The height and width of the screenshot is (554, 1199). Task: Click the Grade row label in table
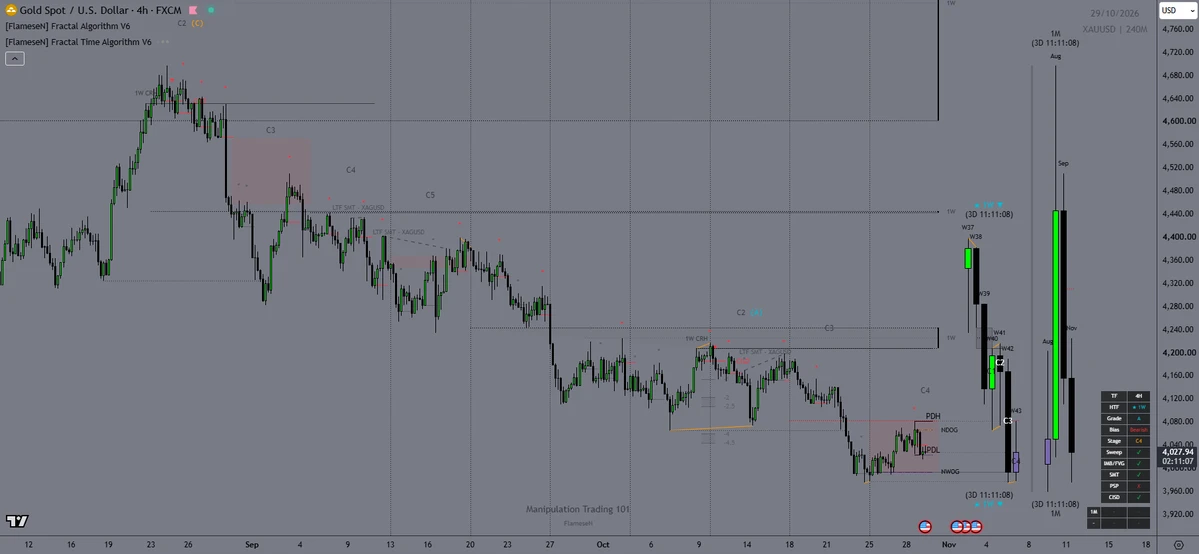(x=1113, y=419)
